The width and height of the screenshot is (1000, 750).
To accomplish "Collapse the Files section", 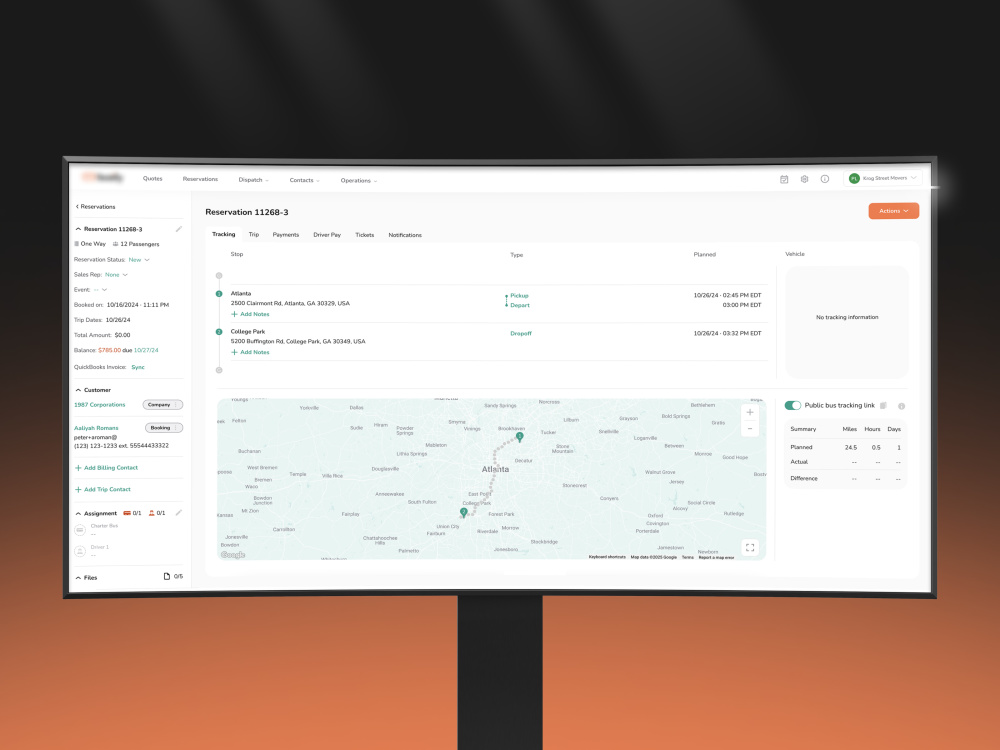I will 78,578.
